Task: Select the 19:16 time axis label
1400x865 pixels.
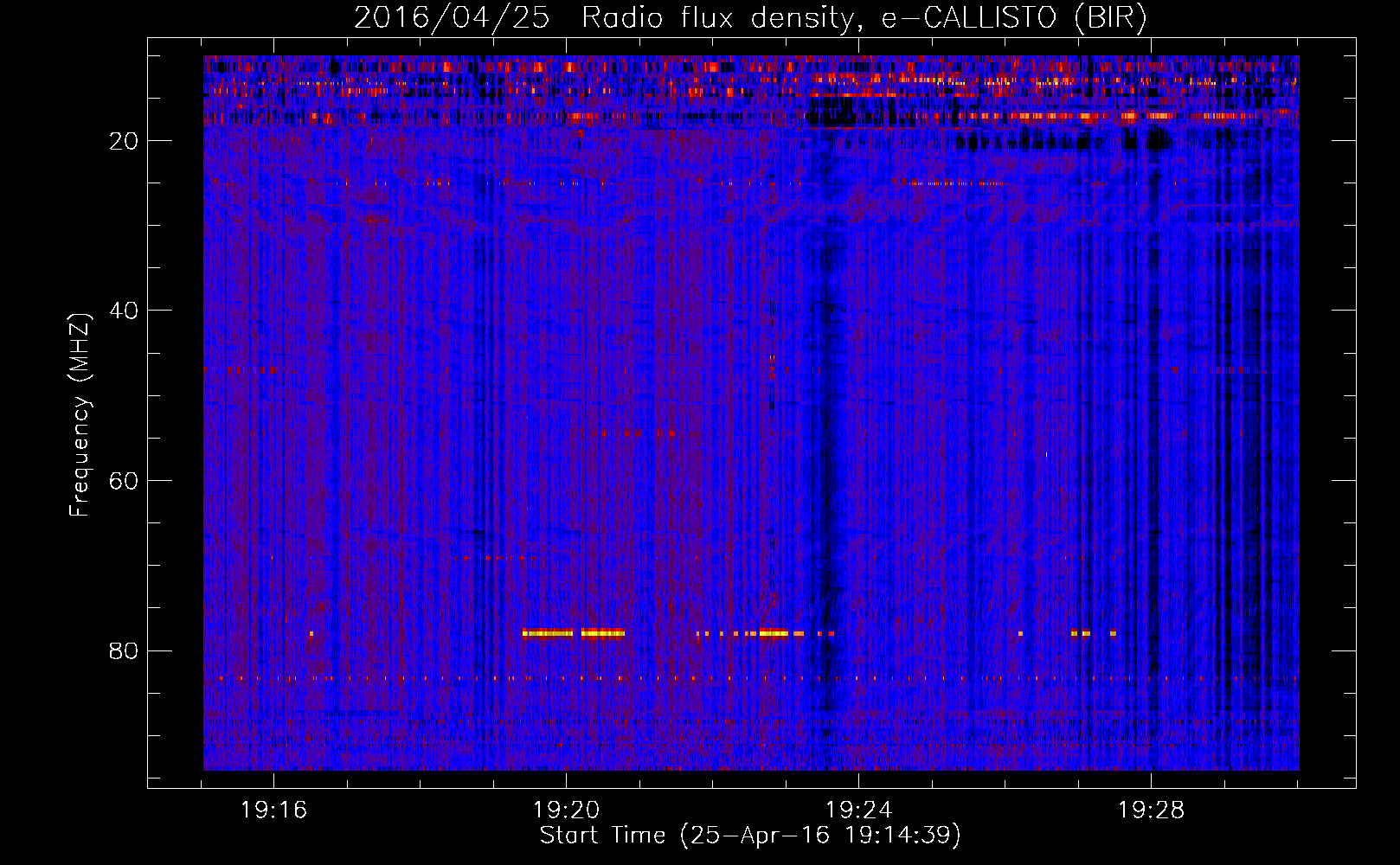Action: (x=273, y=811)
